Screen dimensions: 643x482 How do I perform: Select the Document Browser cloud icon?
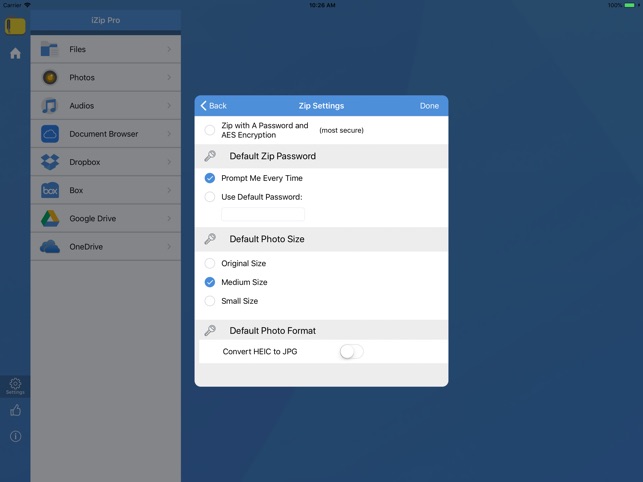(x=50, y=134)
